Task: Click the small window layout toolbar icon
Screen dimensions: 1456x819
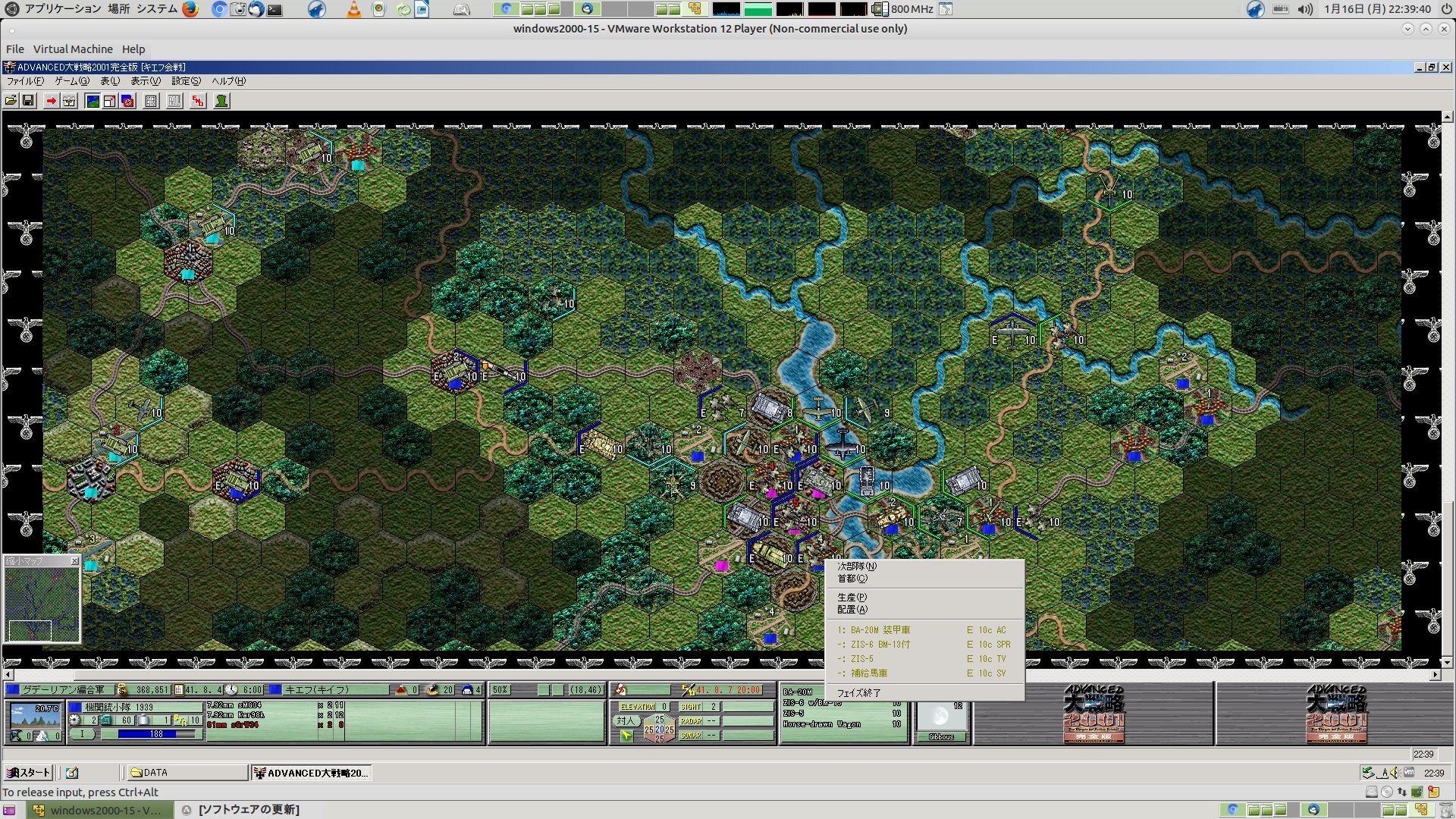Action: click(x=110, y=101)
